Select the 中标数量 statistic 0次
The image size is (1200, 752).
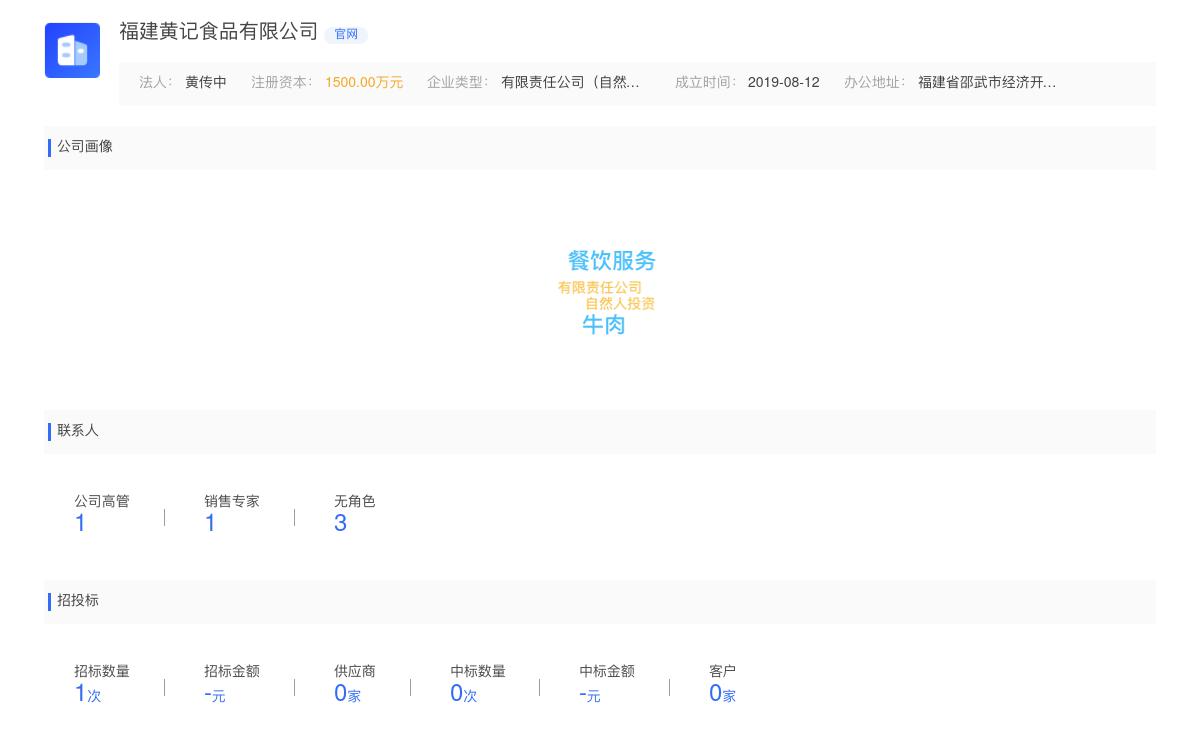pos(463,692)
